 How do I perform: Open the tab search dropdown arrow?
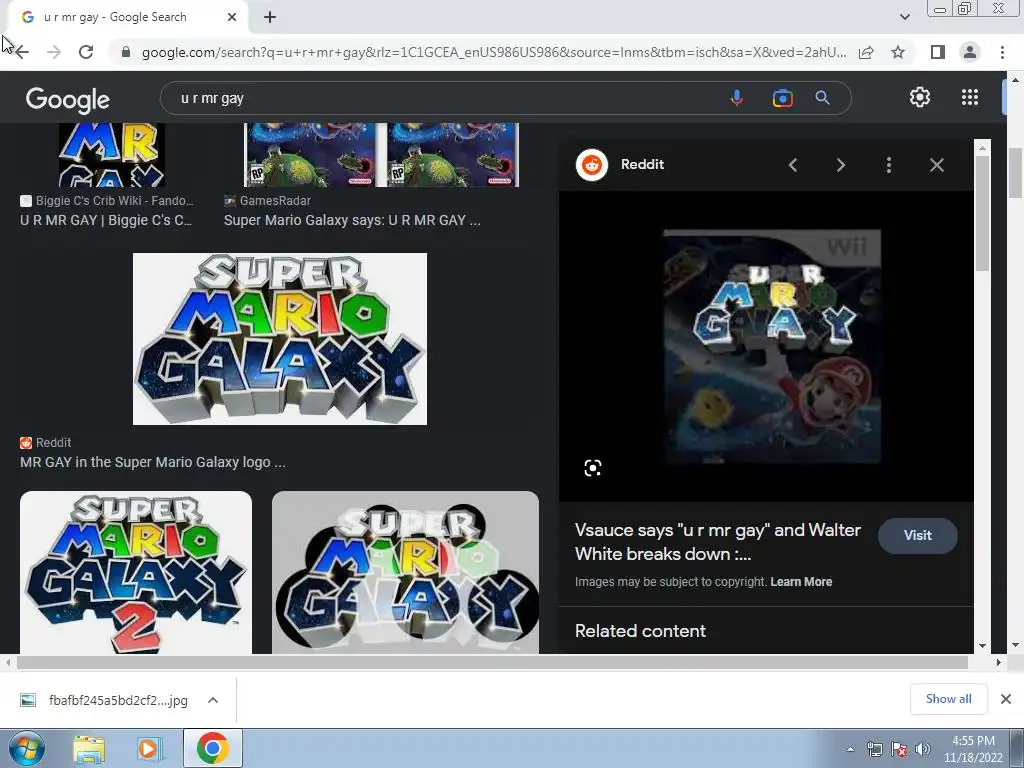click(x=904, y=17)
